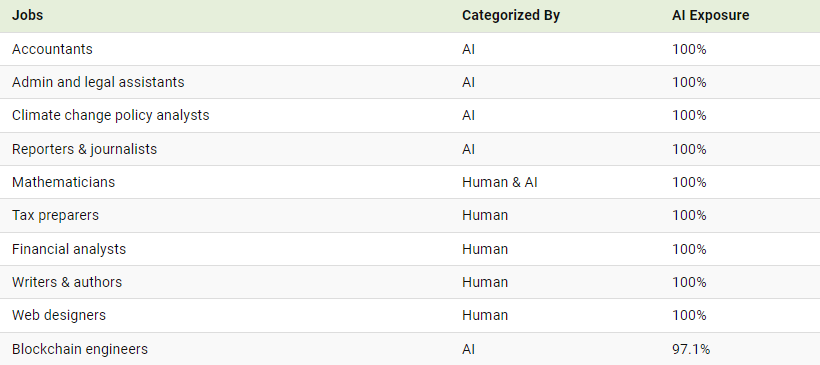Select the Reporters & journalists cell
This screenshot has width=820, height=365.
[x=84, y=149]
